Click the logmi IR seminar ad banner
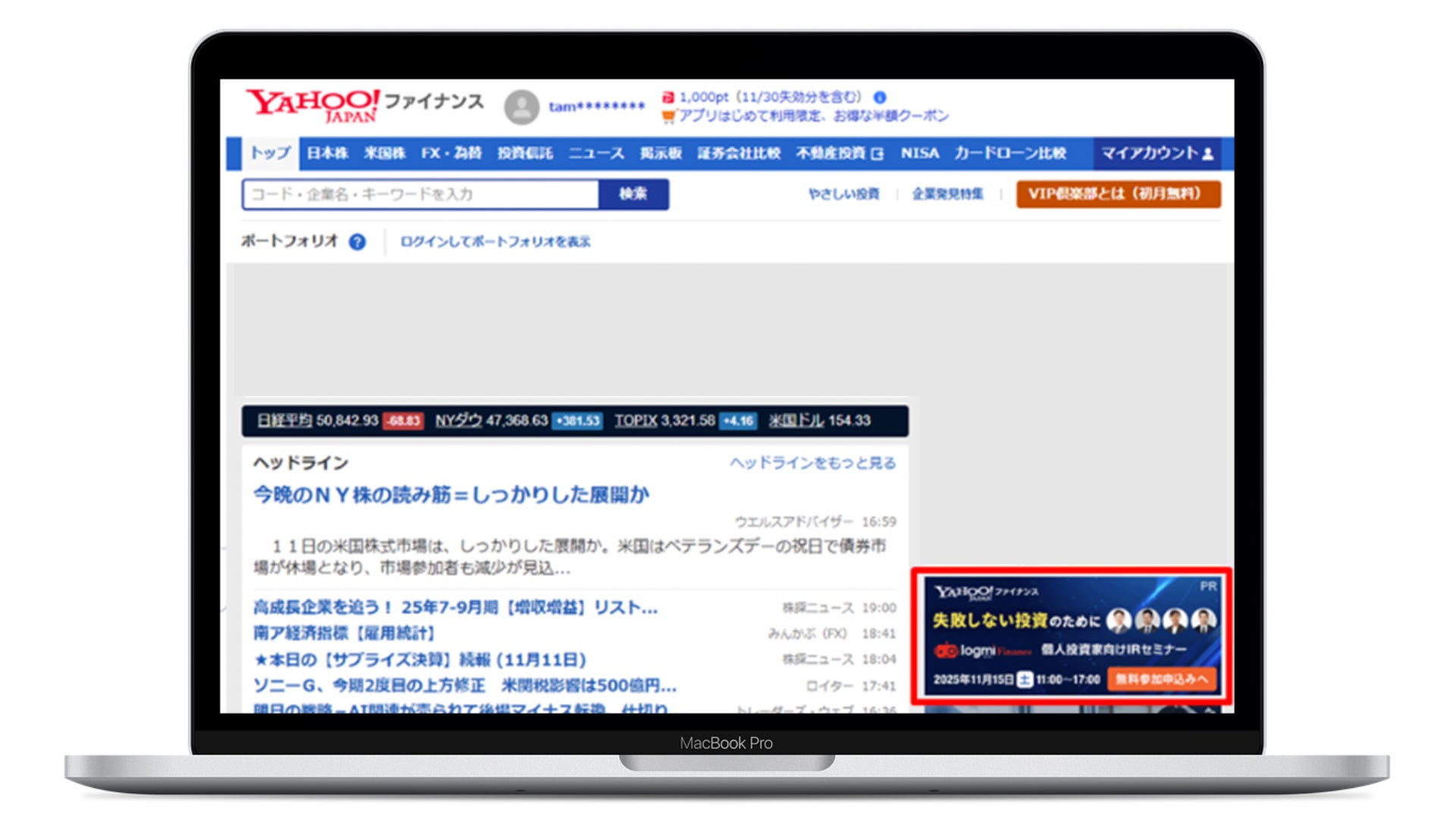Viewport: 1456px width, 819px height. 1071,635
